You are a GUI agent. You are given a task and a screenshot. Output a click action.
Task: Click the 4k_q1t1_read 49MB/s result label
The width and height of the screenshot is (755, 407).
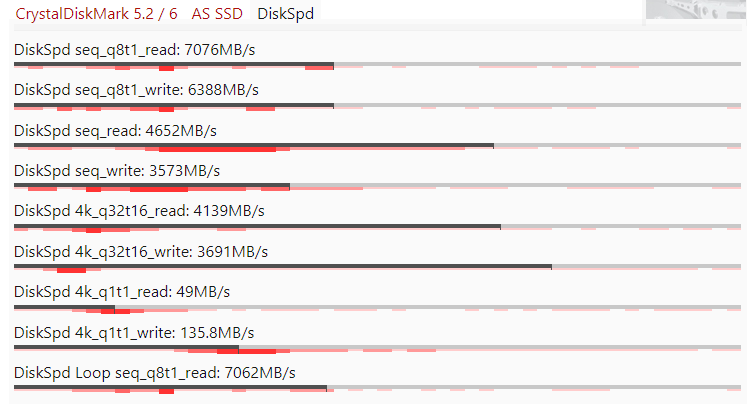point(122,292)
